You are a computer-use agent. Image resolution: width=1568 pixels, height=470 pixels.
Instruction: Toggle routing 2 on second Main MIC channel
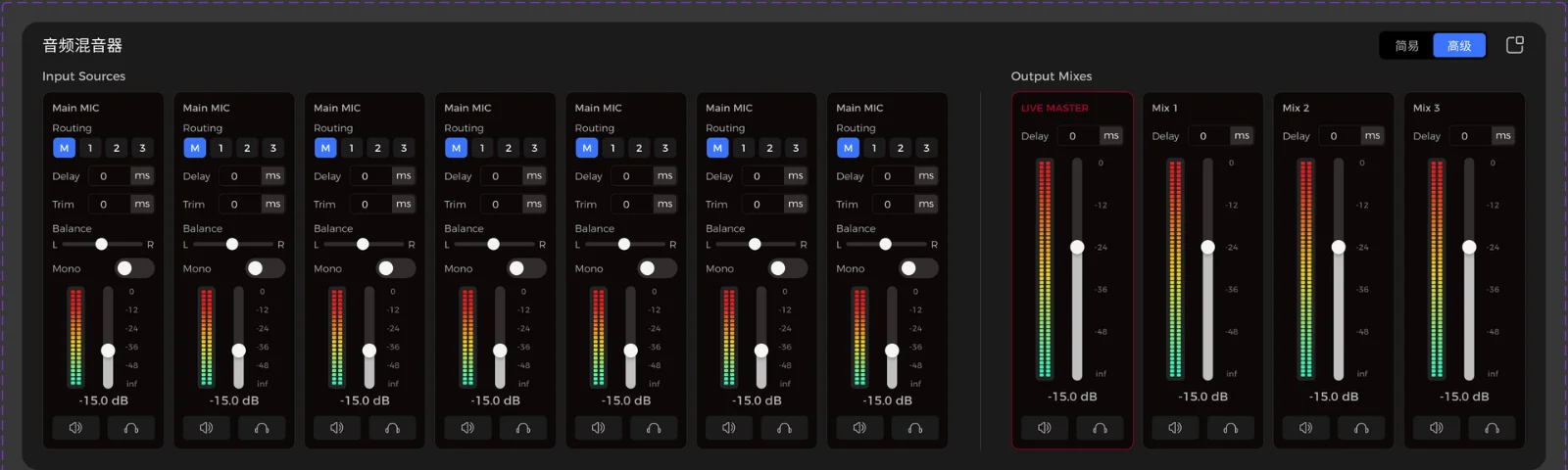click(x=247, y=148)
